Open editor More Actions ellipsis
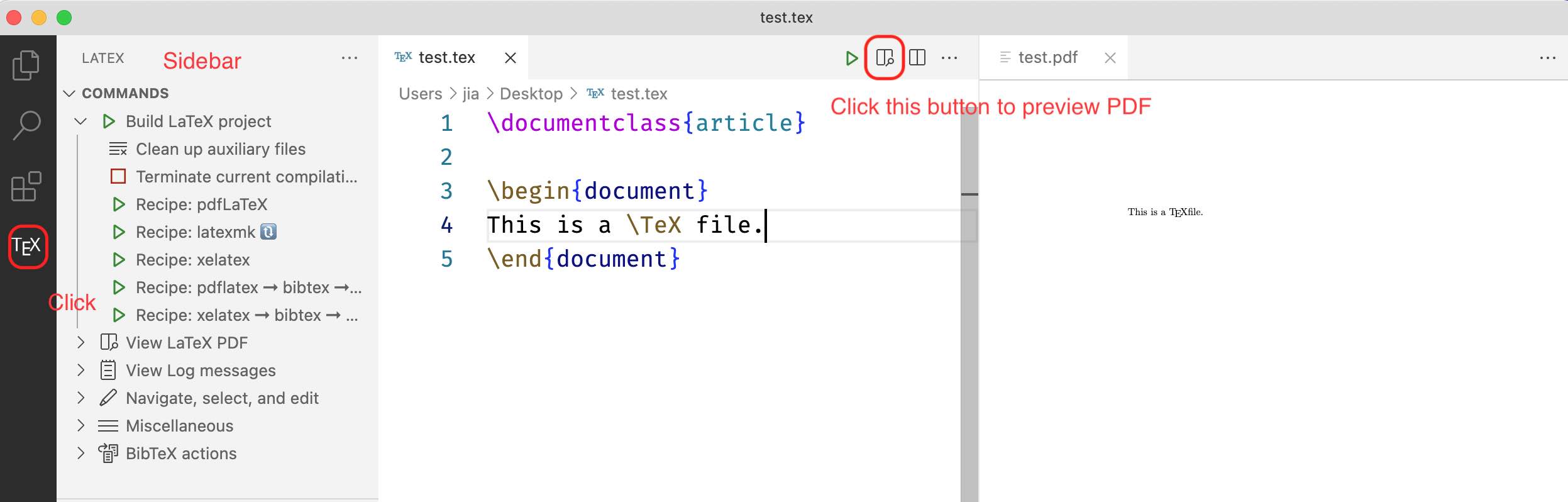This screenshot has width=1568, height=502. pyautogui.click(x=949, y=58)
